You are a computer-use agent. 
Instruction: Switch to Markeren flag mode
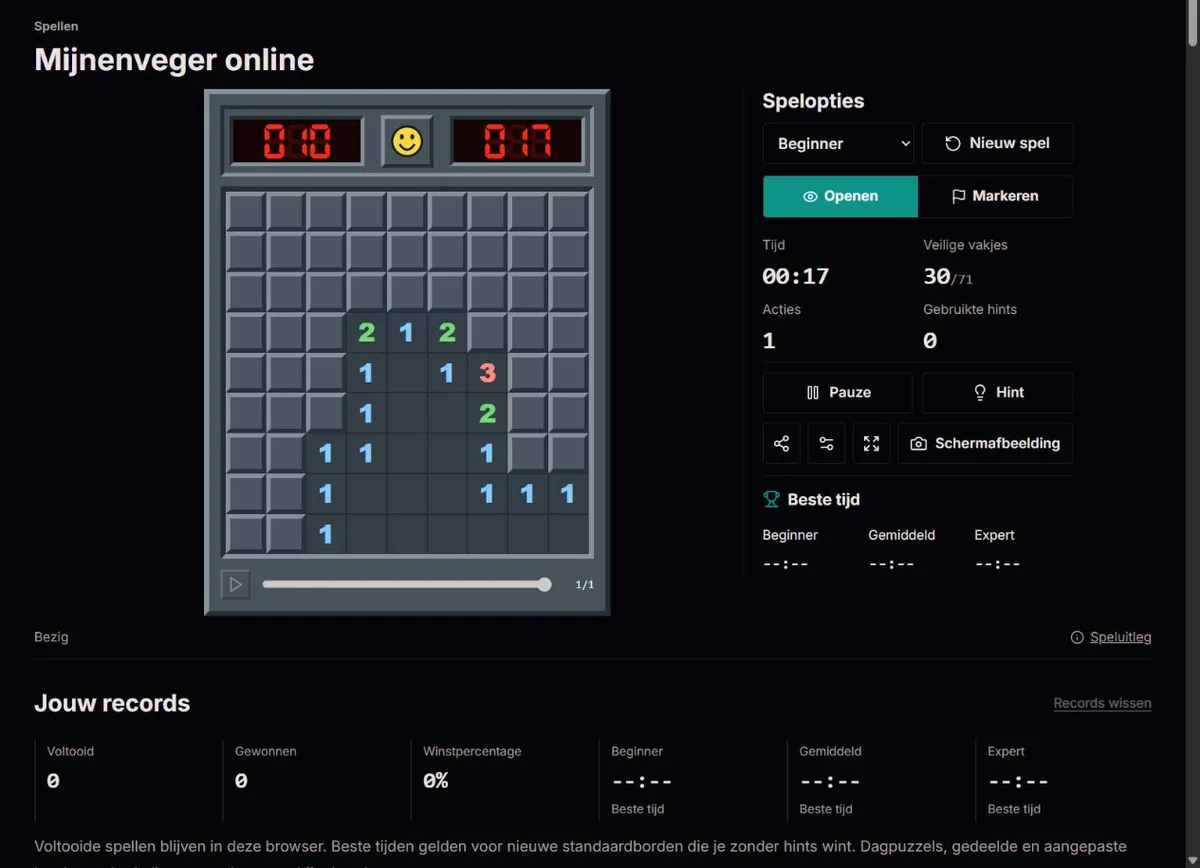[995, 197]
